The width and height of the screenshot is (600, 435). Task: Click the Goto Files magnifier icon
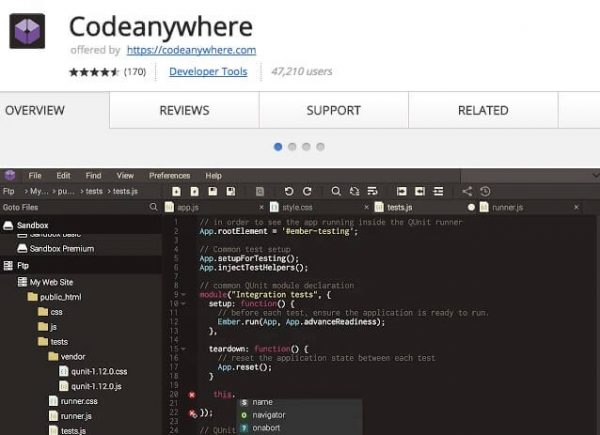153,207
